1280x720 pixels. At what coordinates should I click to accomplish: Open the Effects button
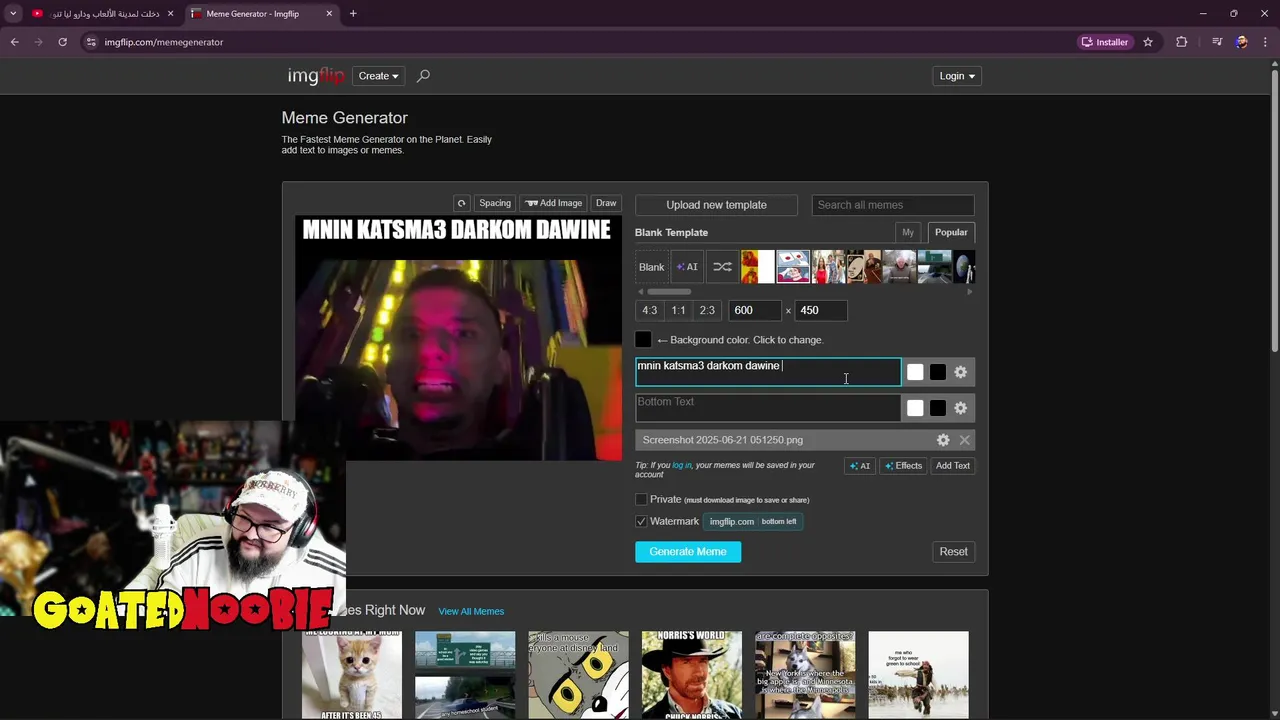[x=903, y=466]
